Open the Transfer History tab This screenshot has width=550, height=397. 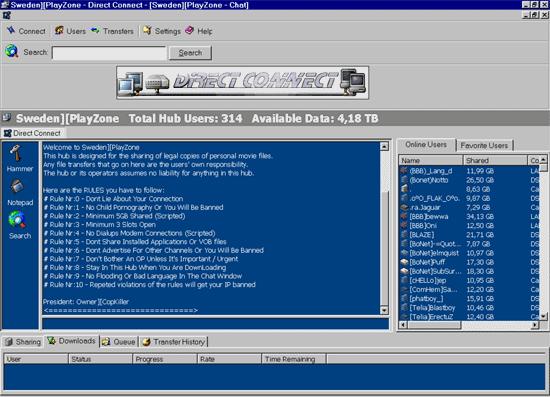pyautogui.click(x=174, y=342)
